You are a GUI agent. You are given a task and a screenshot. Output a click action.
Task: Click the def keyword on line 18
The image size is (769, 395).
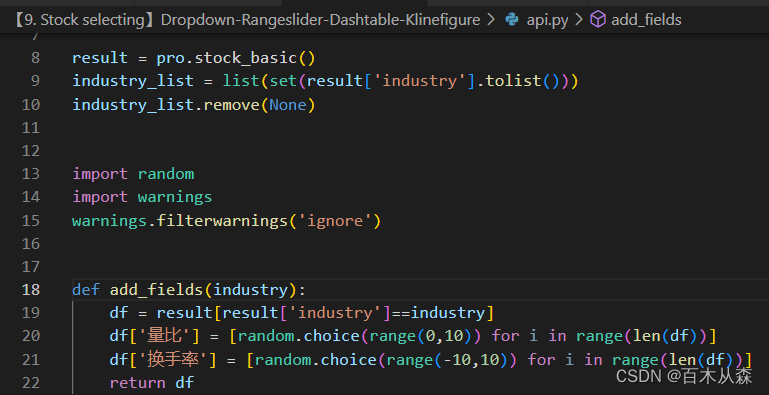coord(86,290)
